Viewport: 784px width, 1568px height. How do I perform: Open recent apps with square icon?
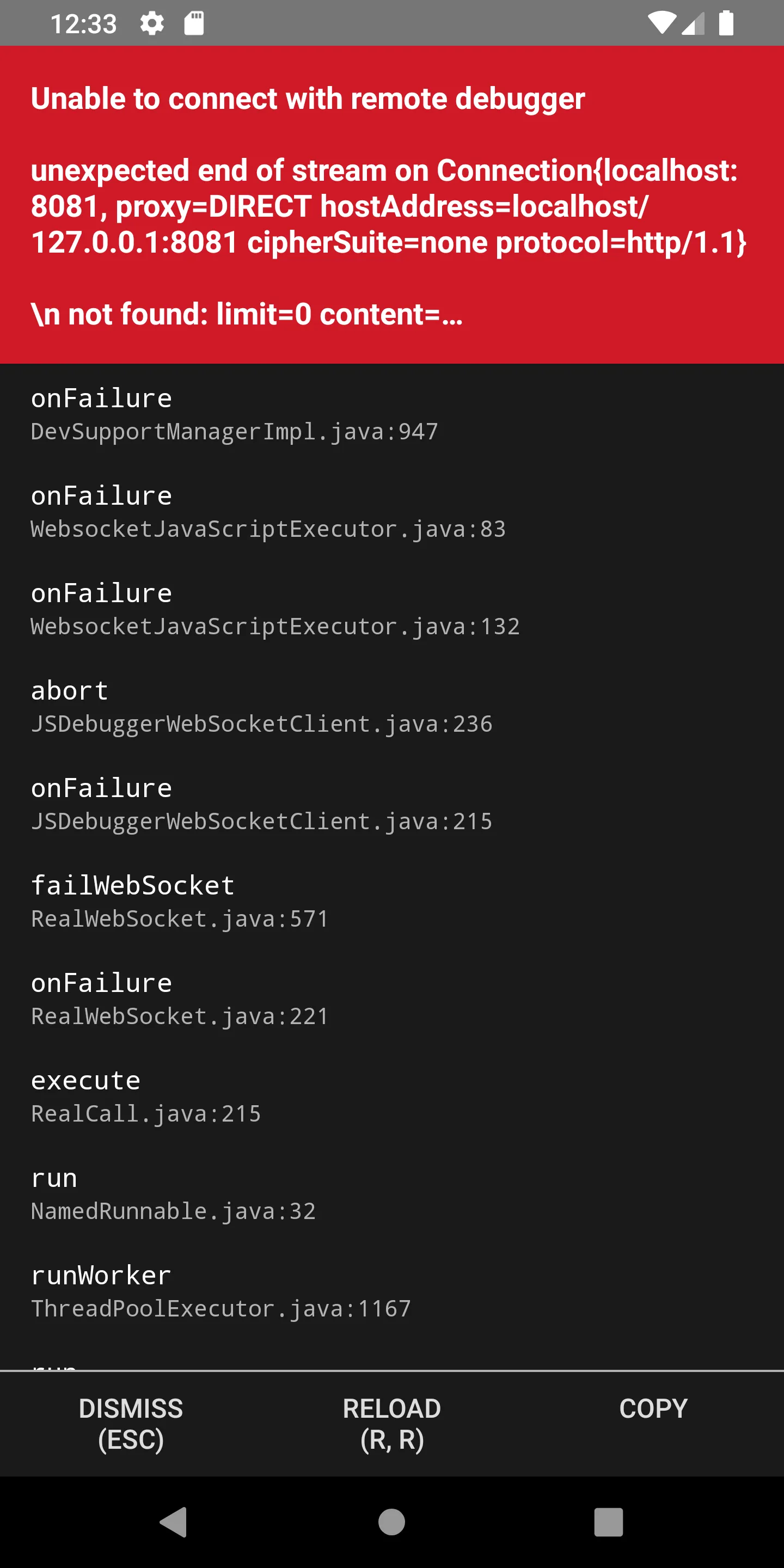608,1522
